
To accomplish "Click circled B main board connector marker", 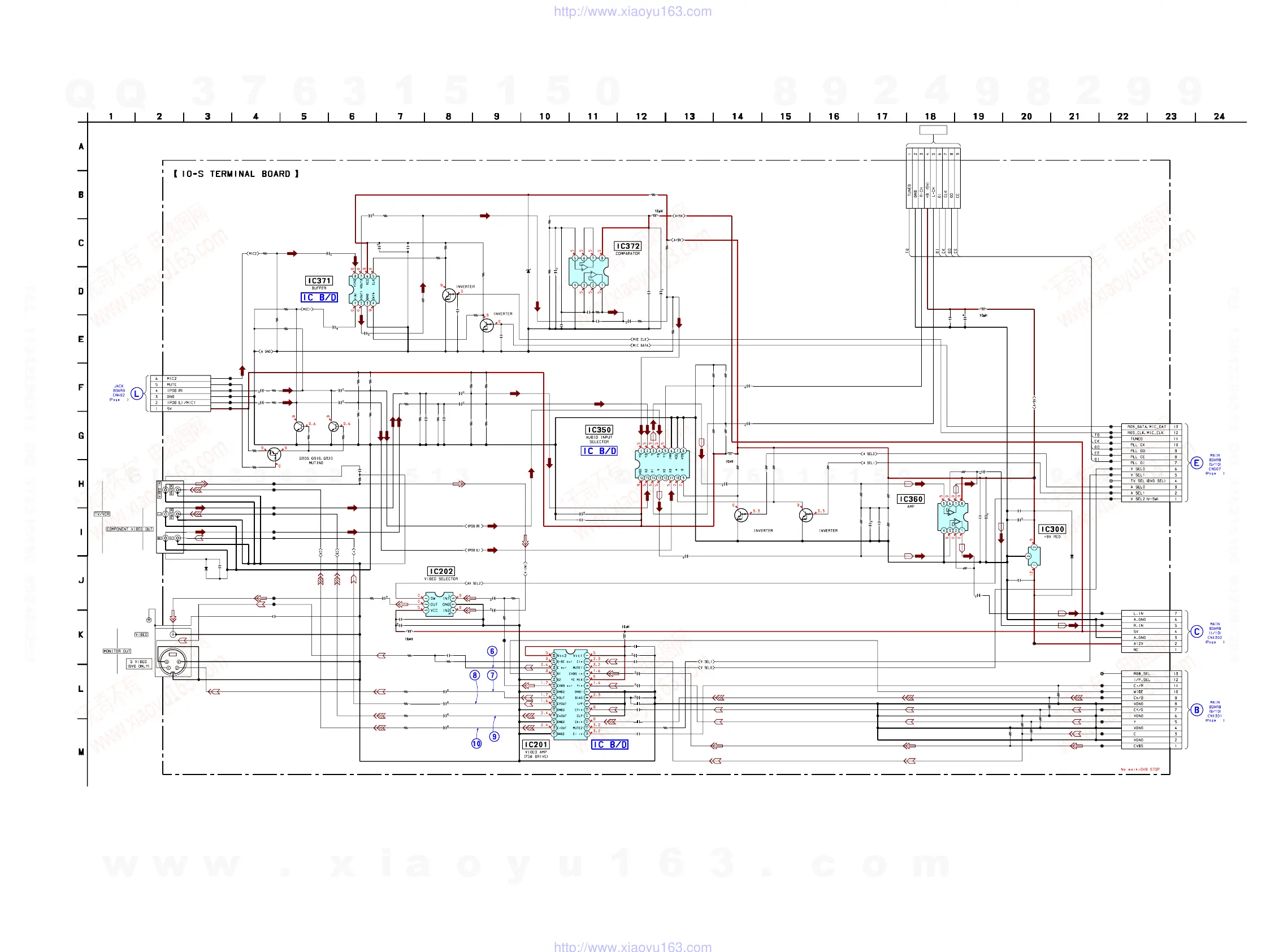I will point(1196,710).
